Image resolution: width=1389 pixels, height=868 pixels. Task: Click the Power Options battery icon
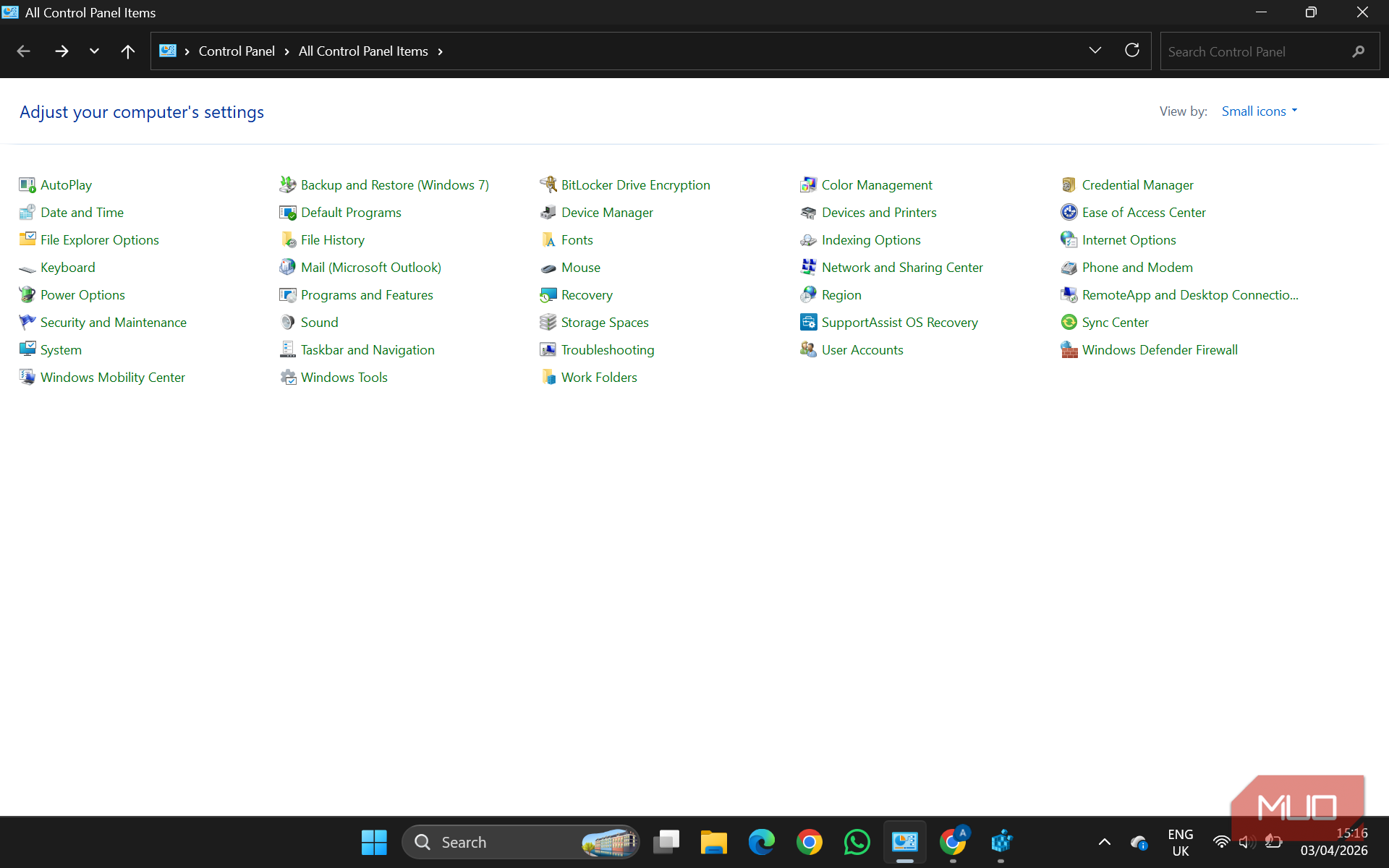coord(27,295)
